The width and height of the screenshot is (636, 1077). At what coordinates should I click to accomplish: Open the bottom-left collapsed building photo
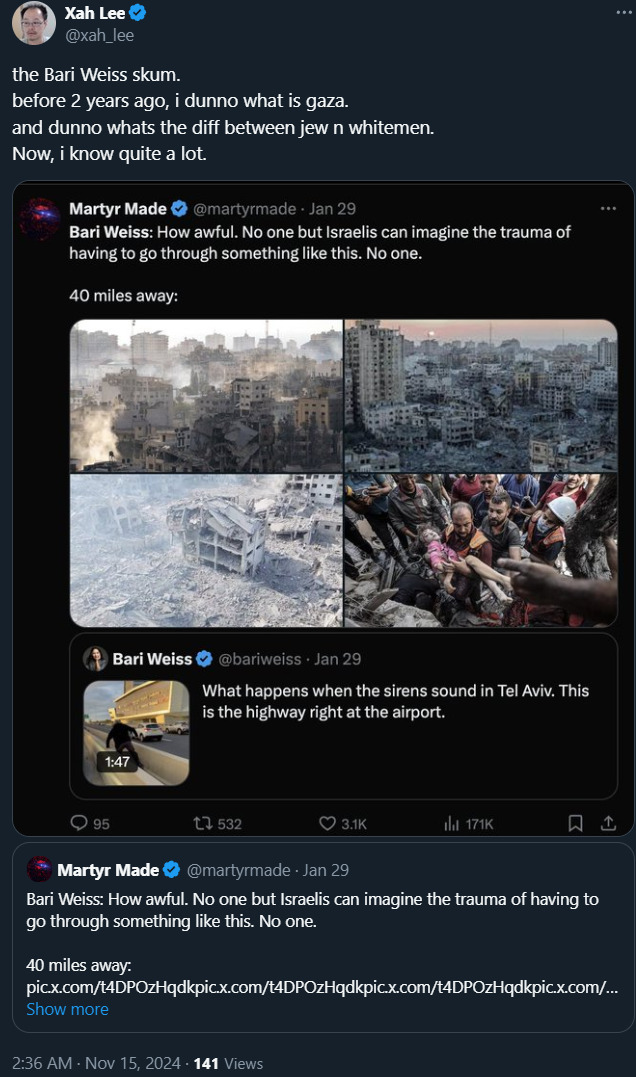pyautogui.click(x=206, y=550)
